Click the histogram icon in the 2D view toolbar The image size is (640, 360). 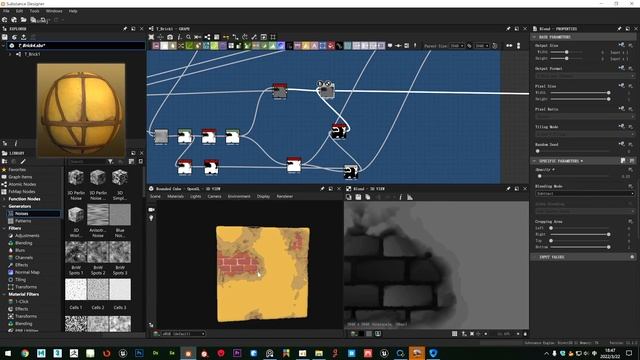(410, 197)
